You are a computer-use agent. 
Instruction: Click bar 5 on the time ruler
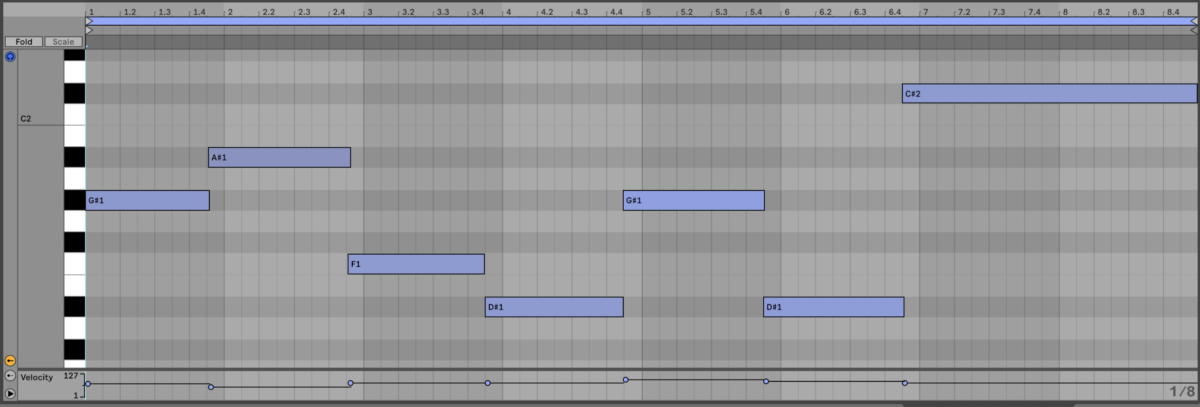coord(648,11)
